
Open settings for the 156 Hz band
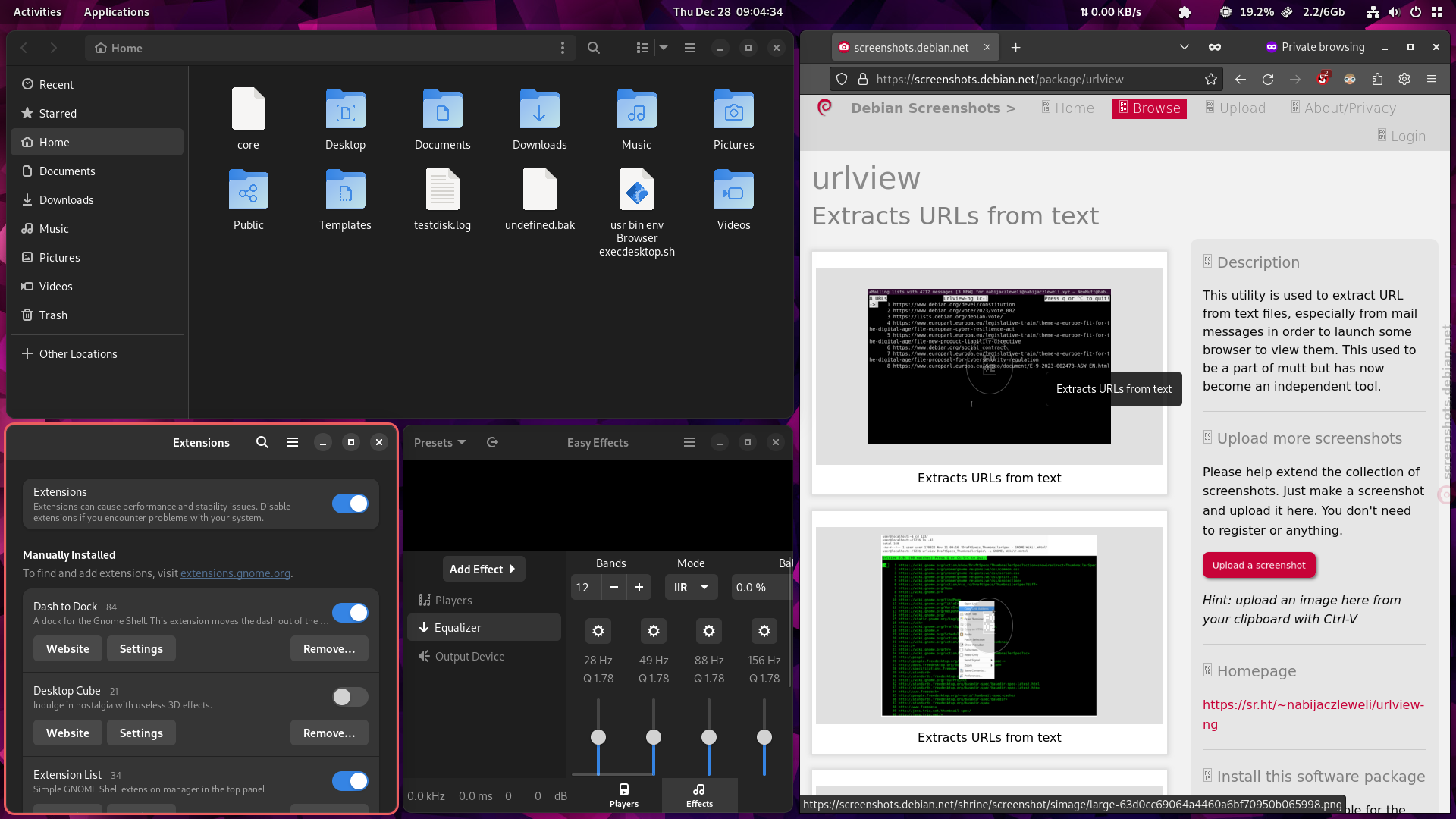[x=764, y=631]
